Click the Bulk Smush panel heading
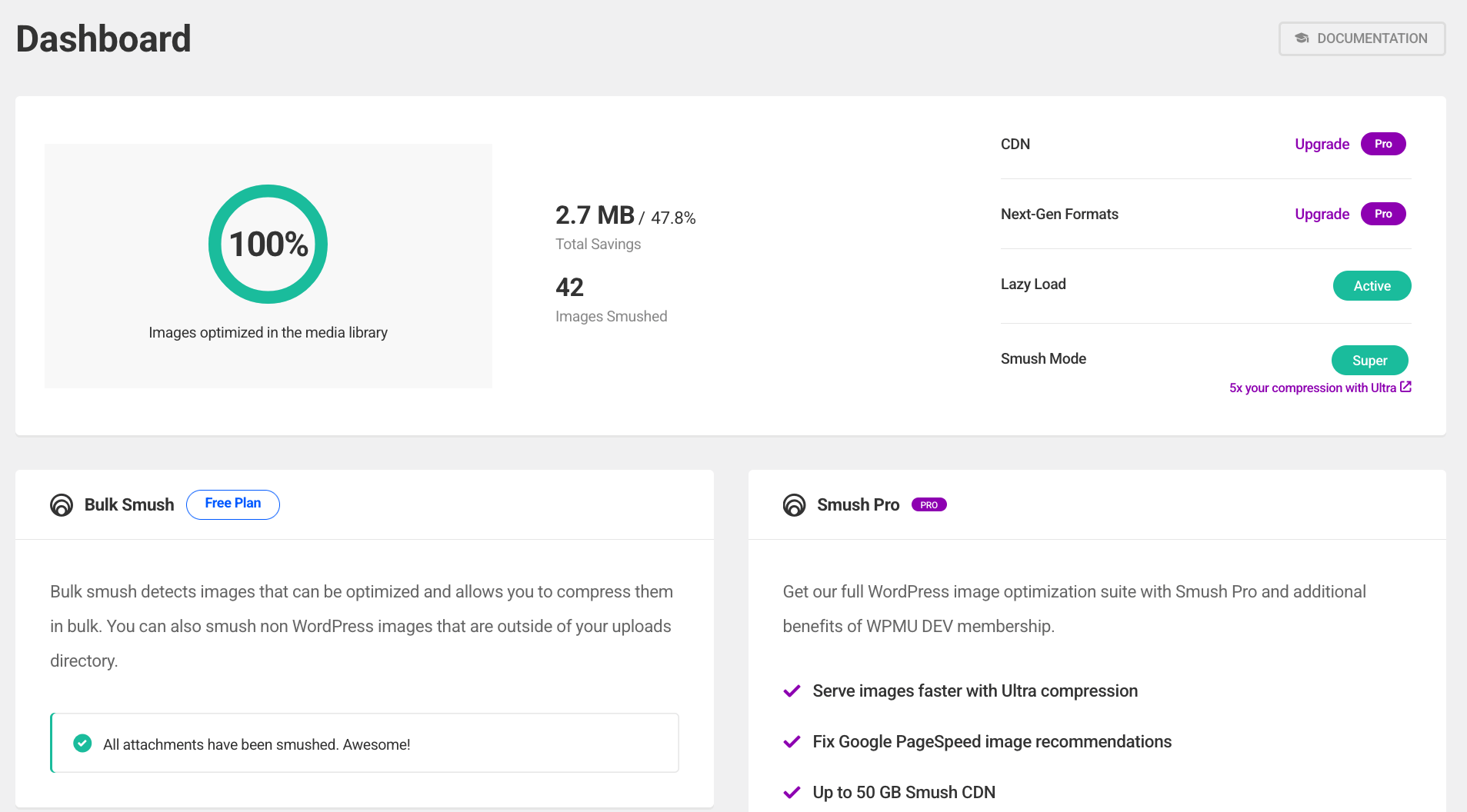 (129, 505)
